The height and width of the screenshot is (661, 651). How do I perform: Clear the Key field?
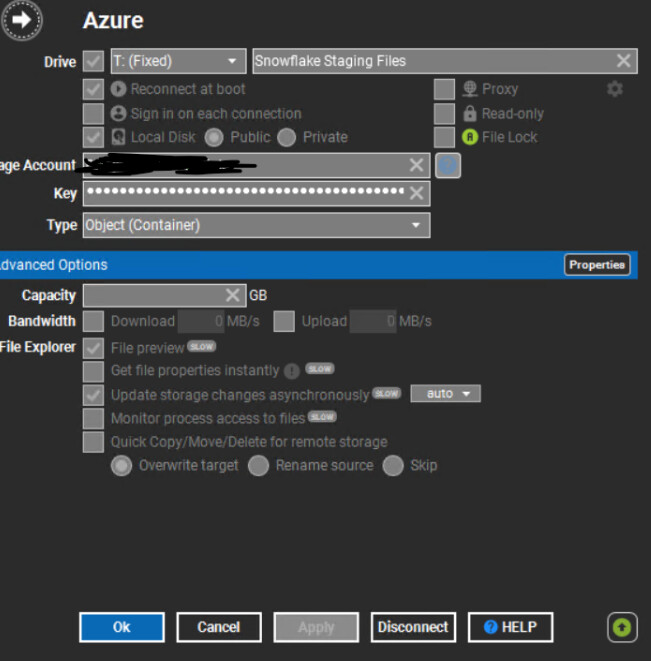pos(416,193)
